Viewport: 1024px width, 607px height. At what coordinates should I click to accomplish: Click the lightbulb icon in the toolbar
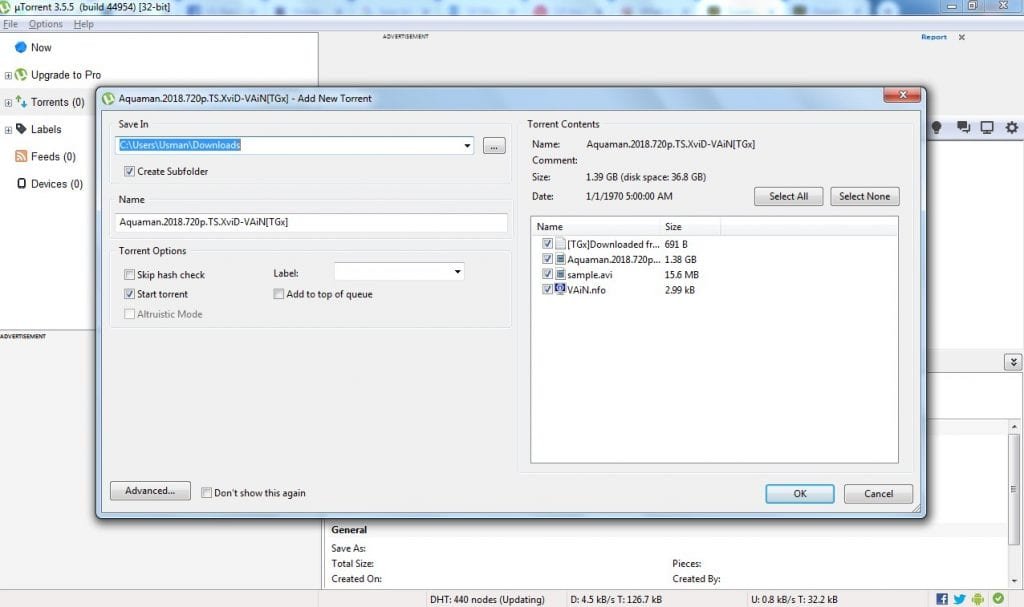[937, 128]
